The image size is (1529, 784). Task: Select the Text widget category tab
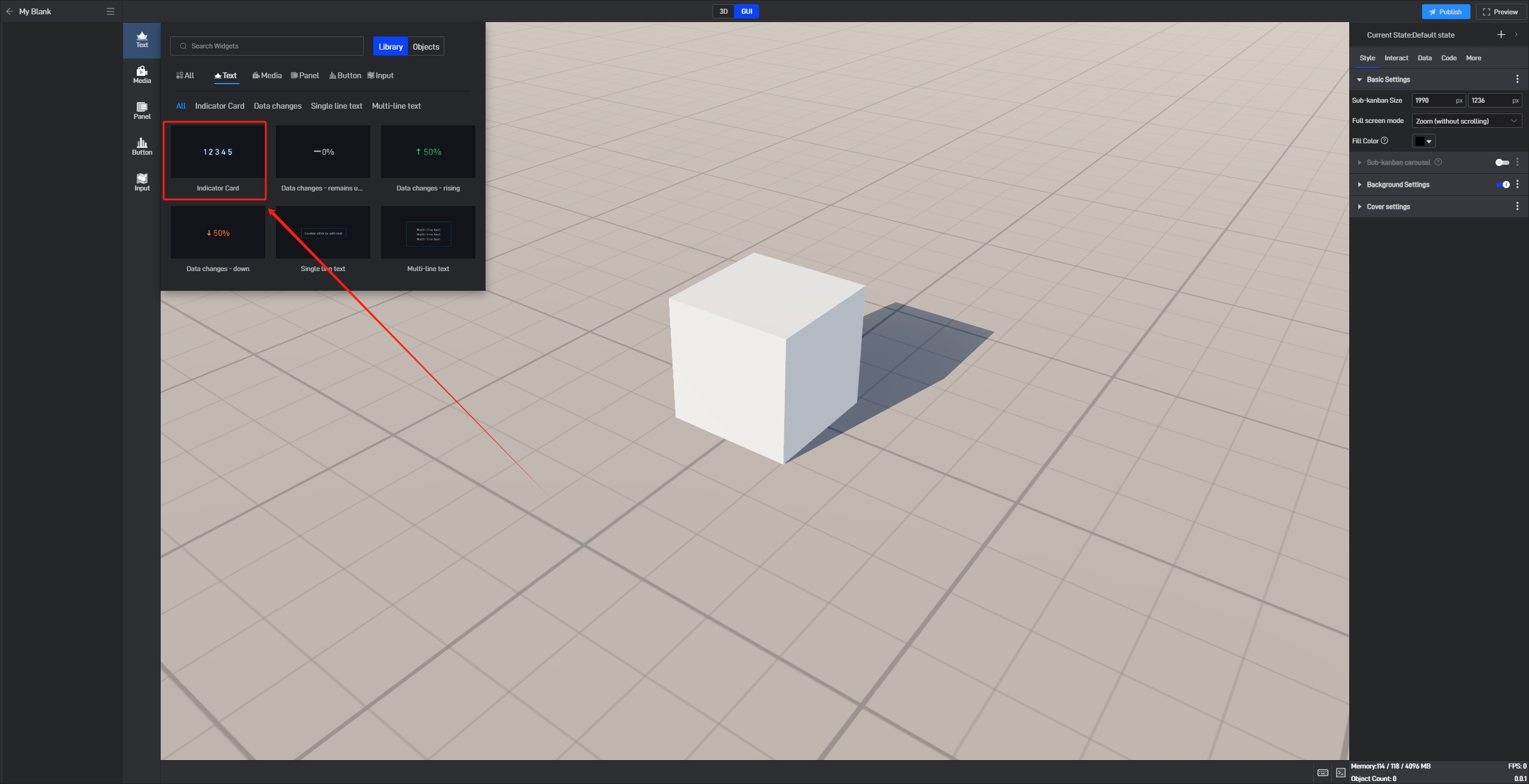coord(226,76)
